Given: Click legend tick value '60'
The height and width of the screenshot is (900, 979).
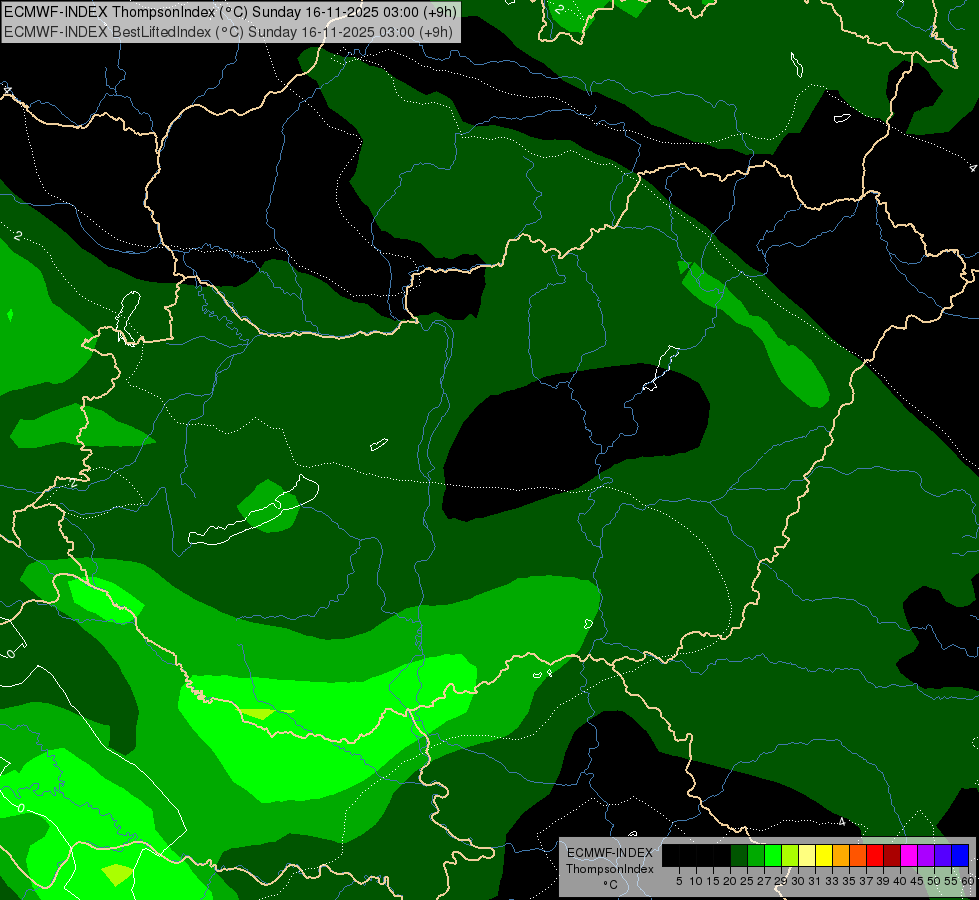Looking at the screenshot, I should pos(968,881).
